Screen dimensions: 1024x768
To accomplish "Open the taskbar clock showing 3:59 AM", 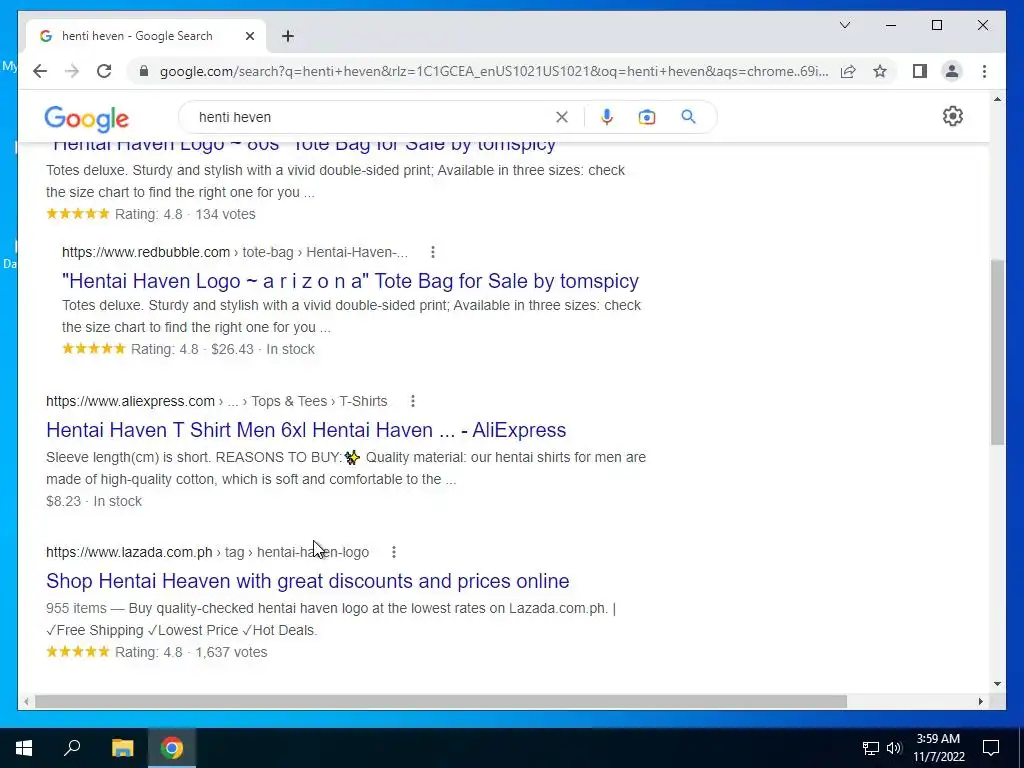I will coord(938,748).
